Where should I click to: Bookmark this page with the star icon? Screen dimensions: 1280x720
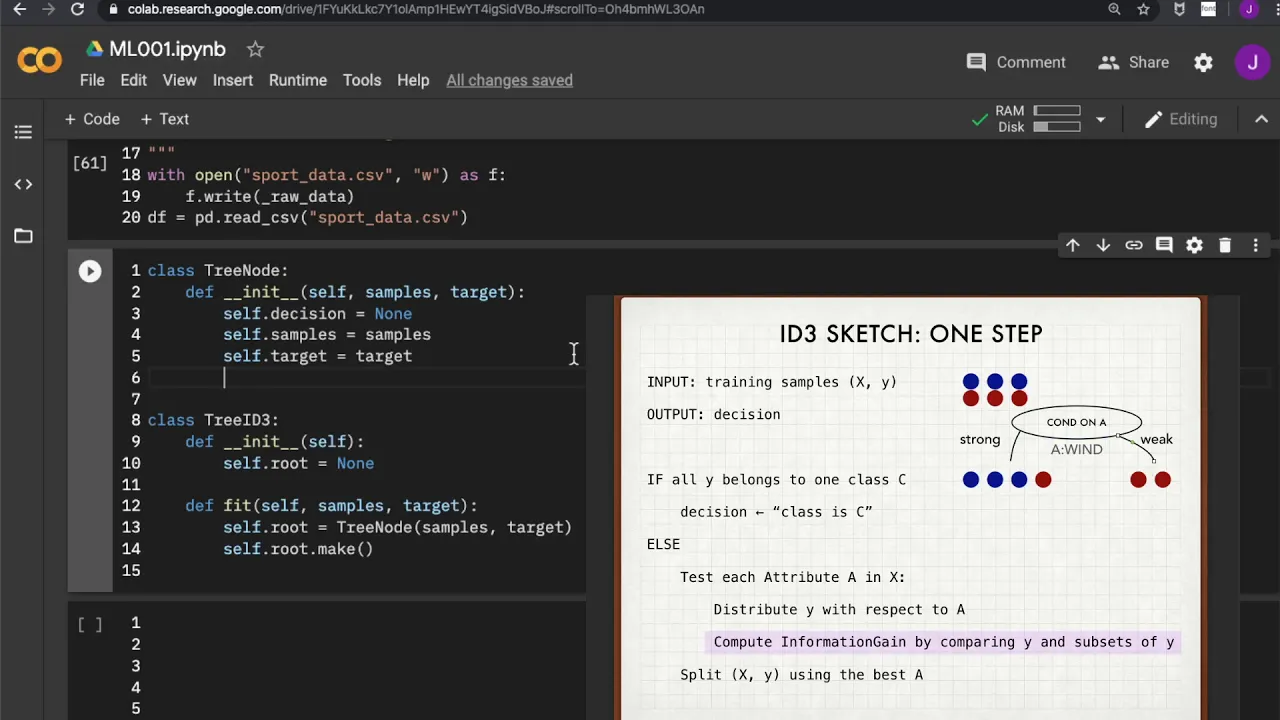click(1143, 9)
